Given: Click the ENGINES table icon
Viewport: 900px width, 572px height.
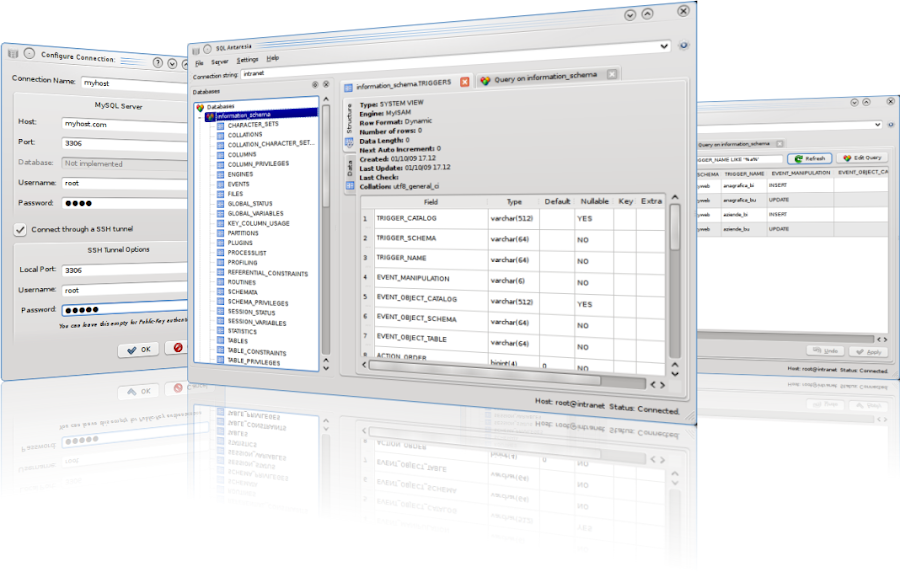Looking at the screenshot, I should coord(220,174).
